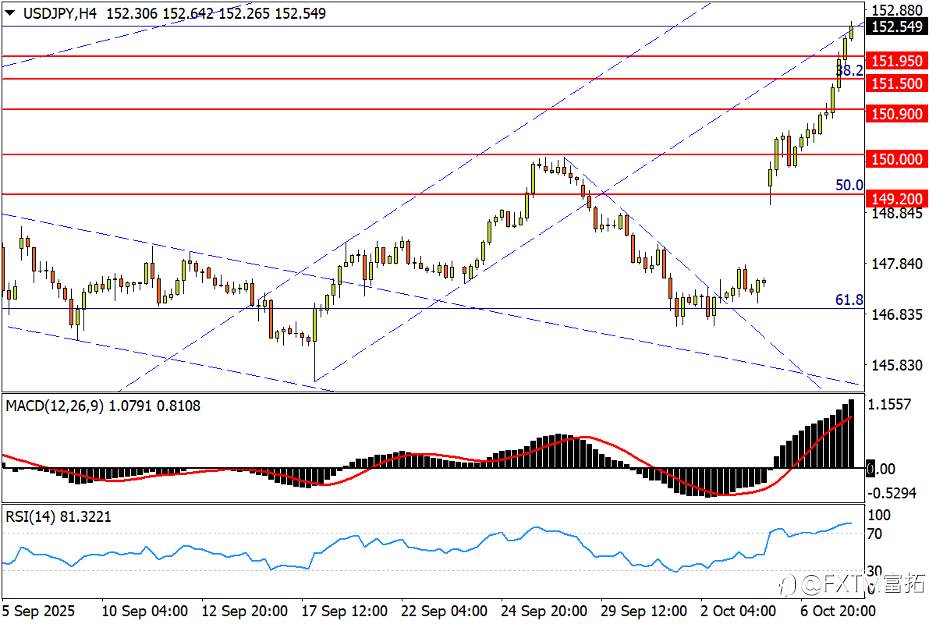The height and width of the screenshot is (624, 936).
Task: Click the 22 Sep 04:00 time label
Action: pyautogui.click(x=444, y=611)
